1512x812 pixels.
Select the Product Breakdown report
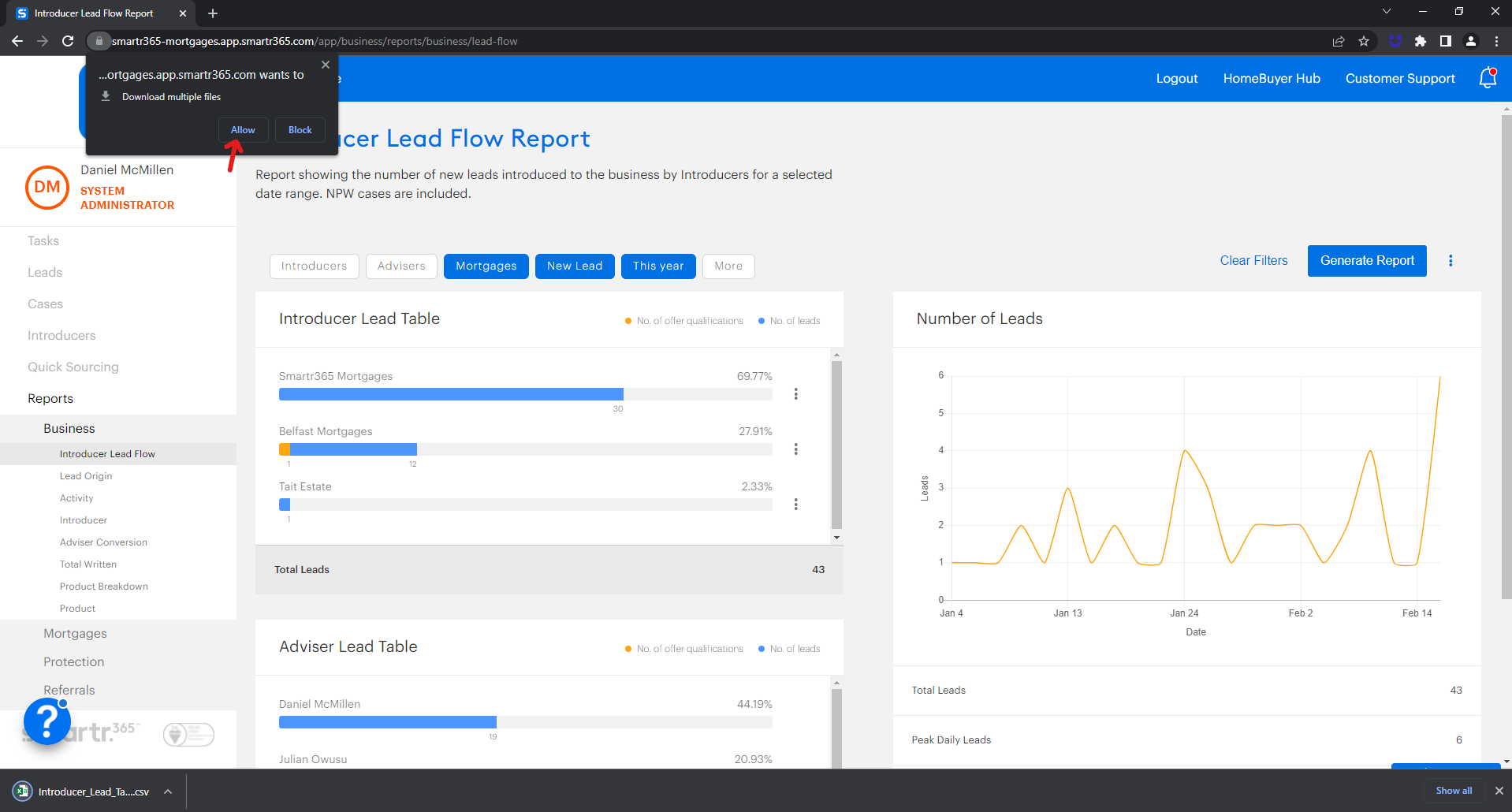coord(104,587)
